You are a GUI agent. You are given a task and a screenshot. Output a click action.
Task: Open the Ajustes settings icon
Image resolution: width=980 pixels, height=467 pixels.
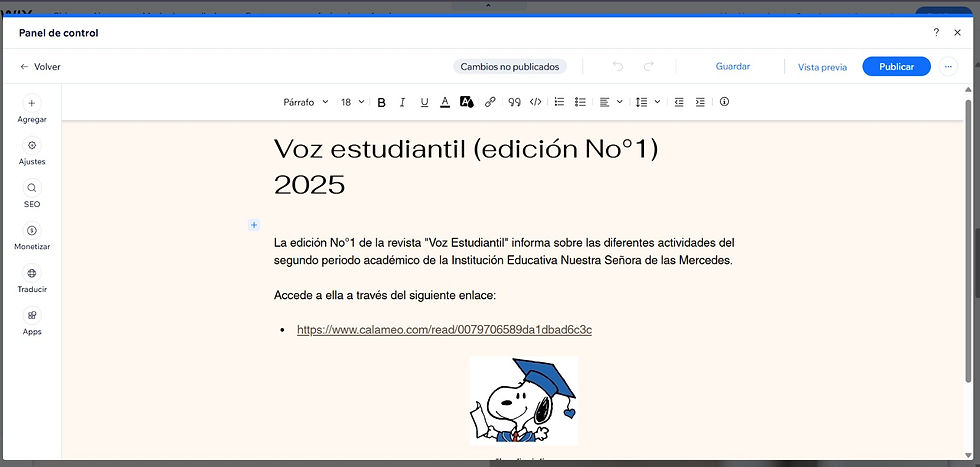[x=32, y=146]
